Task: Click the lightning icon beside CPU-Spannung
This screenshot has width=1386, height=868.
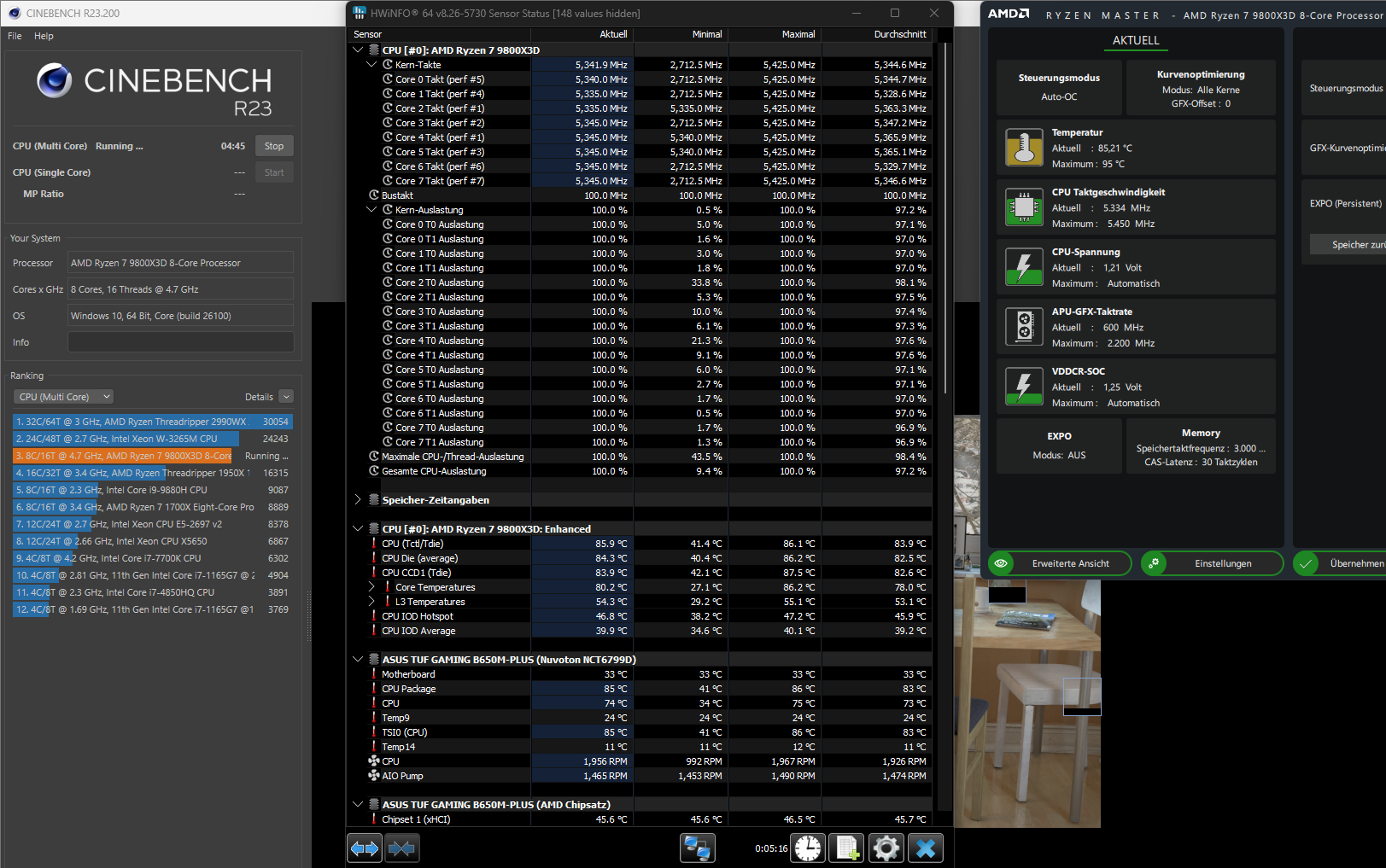Action: click(x=1024, y=266)
